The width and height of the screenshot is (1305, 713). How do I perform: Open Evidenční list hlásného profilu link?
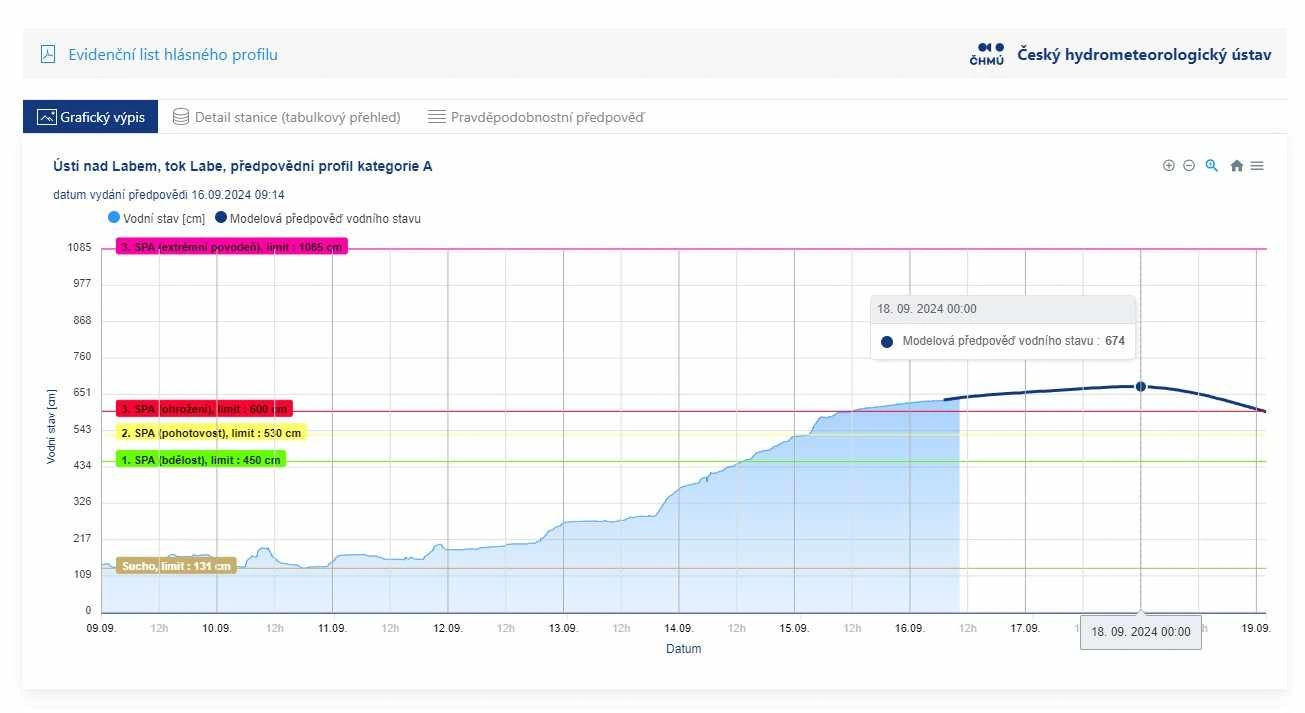172,55
